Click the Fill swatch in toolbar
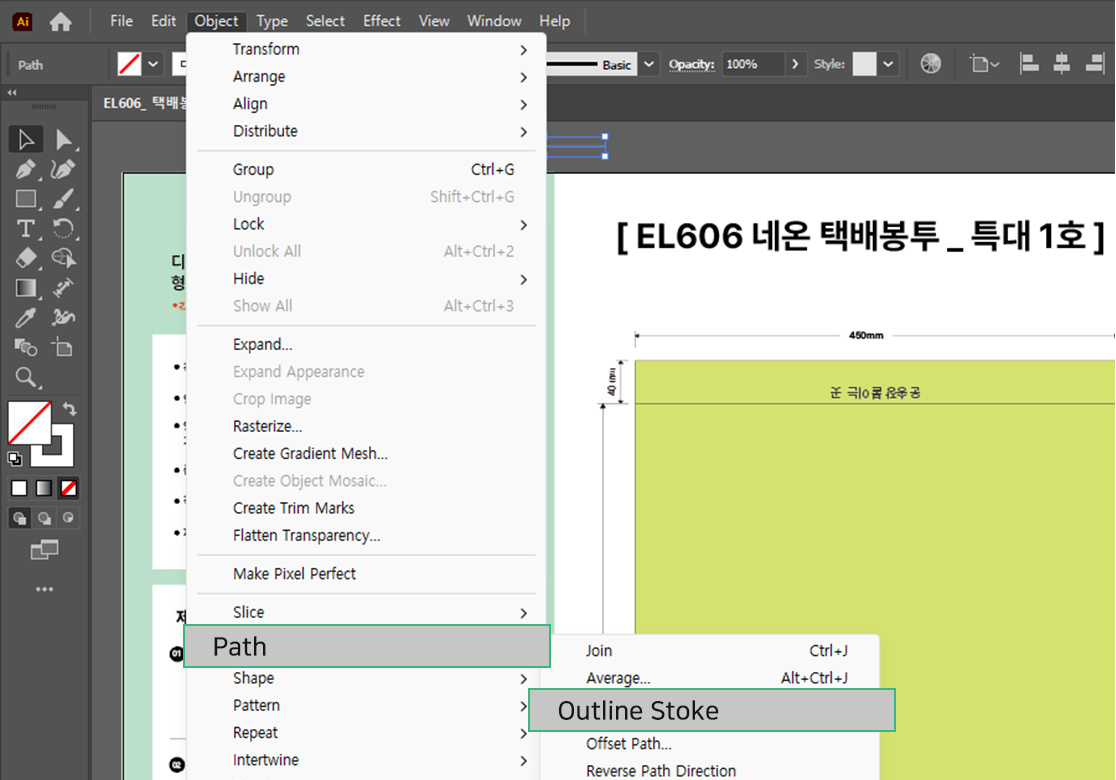Viewport: 1116px width, 780px height. point(29,423)
